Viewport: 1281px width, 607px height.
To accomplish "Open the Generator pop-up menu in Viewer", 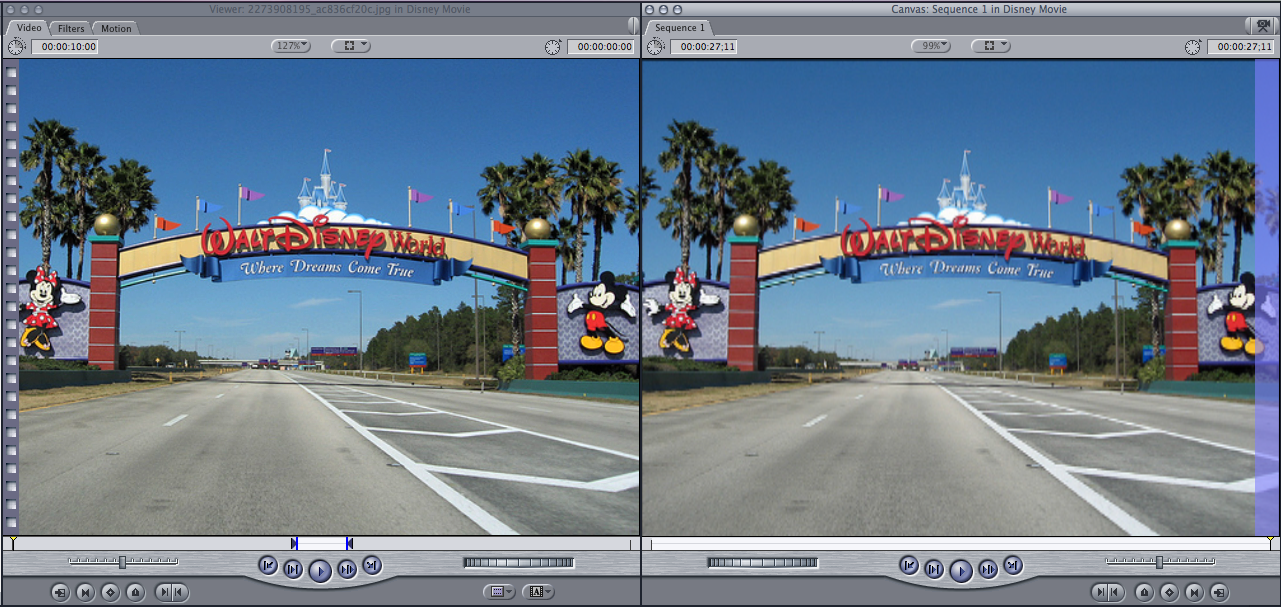I will (x=540, y=592).
